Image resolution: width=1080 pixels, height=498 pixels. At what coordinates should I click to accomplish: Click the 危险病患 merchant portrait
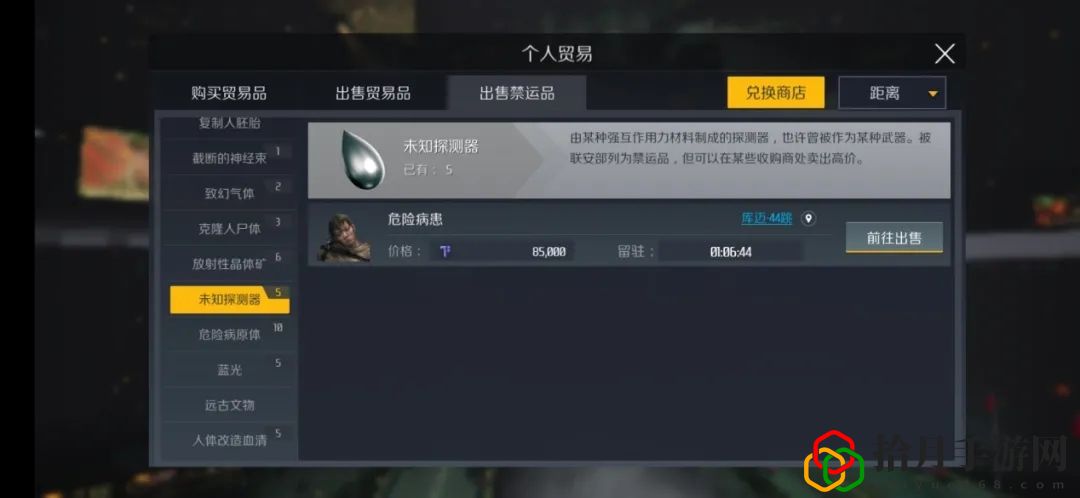(344, 238)
